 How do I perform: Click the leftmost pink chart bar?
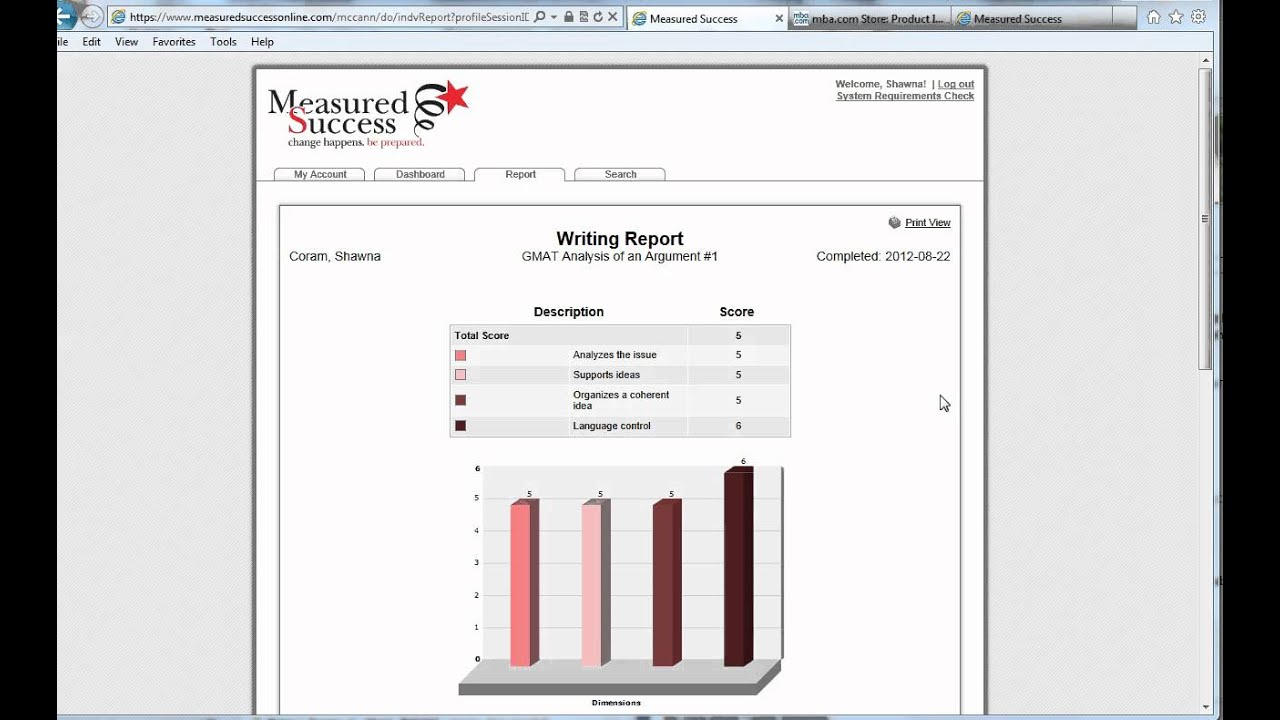point(524,584)
